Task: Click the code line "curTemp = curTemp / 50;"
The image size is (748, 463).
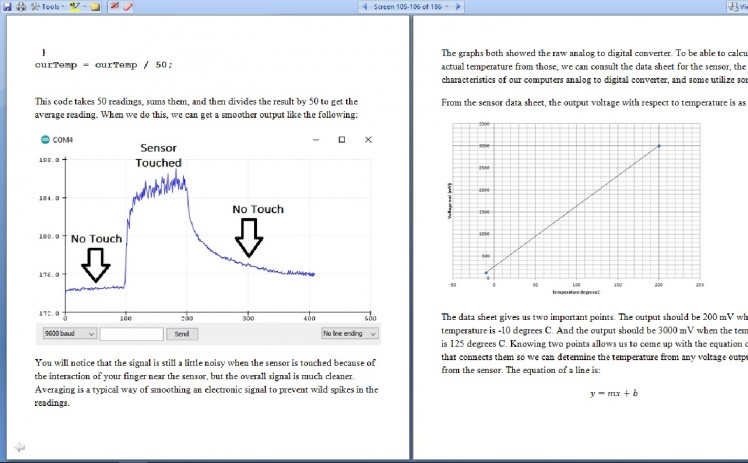Action: [104, 65]
